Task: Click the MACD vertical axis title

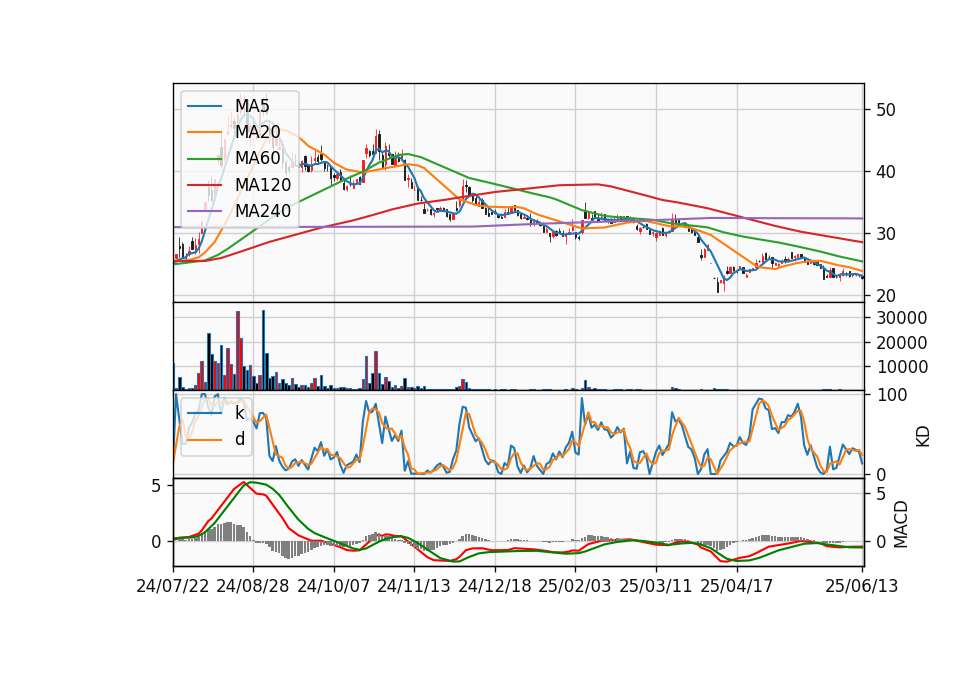Action: pyautogui.click(x=901, y=524)
